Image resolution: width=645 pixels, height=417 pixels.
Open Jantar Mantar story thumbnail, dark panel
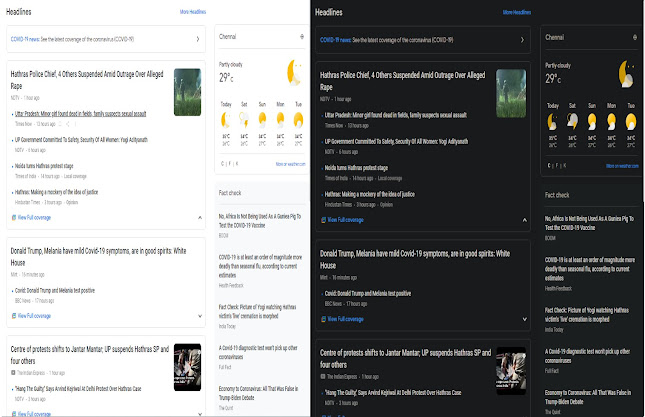click(511, 371)
